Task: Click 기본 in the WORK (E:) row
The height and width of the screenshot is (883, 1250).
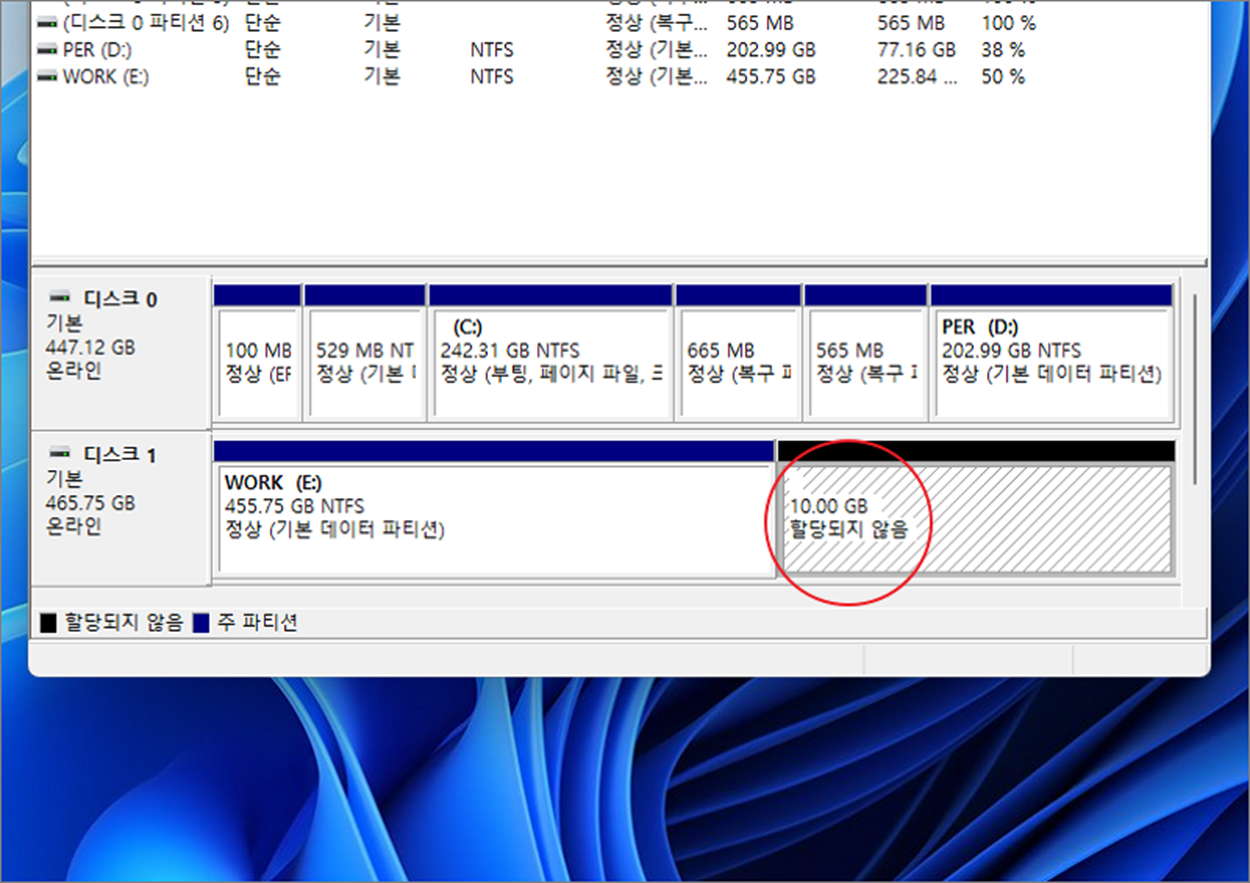Action: point(382,76)
